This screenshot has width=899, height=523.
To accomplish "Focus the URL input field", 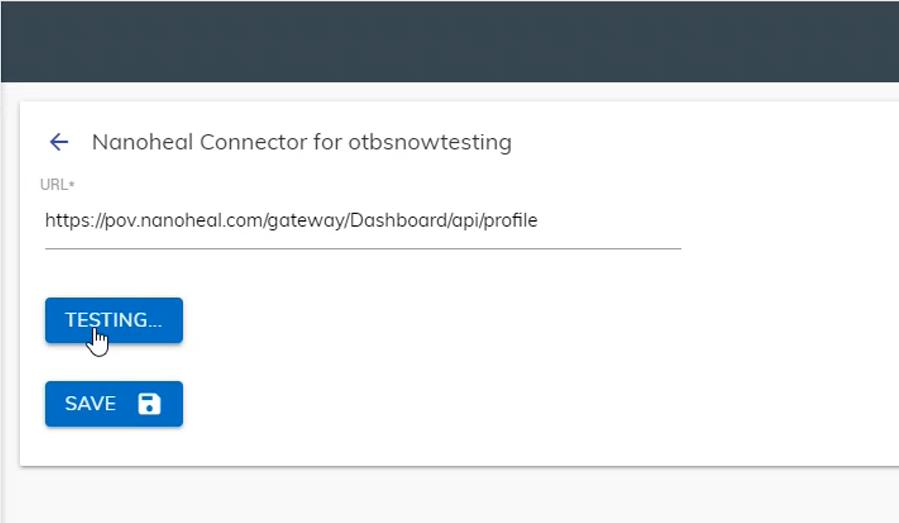I will [x=362, y=221].
